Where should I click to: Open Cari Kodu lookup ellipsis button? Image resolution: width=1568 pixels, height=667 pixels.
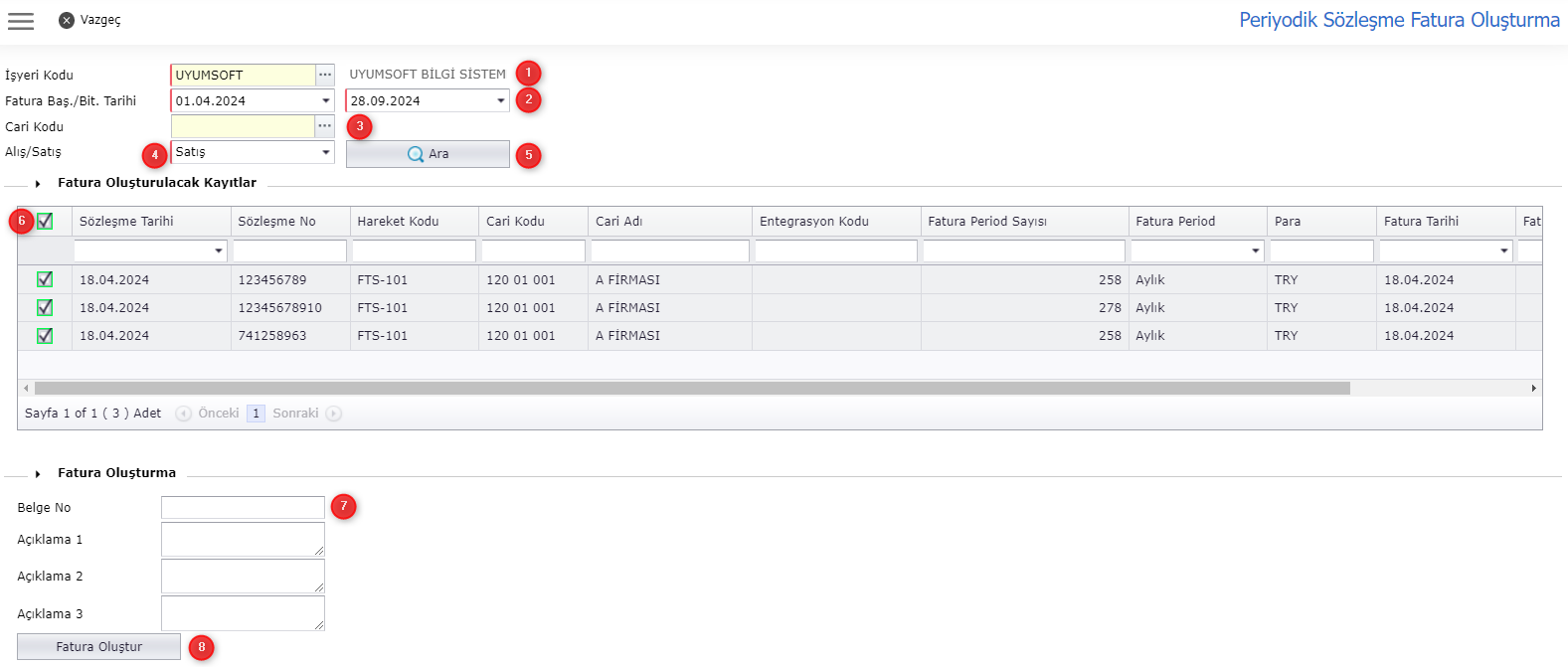[325, 126]
